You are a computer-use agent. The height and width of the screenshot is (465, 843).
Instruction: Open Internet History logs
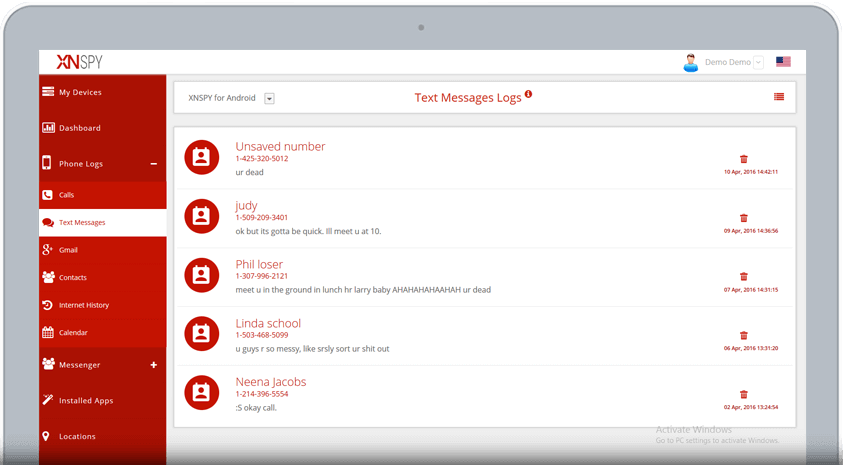(x=84, y=305)
